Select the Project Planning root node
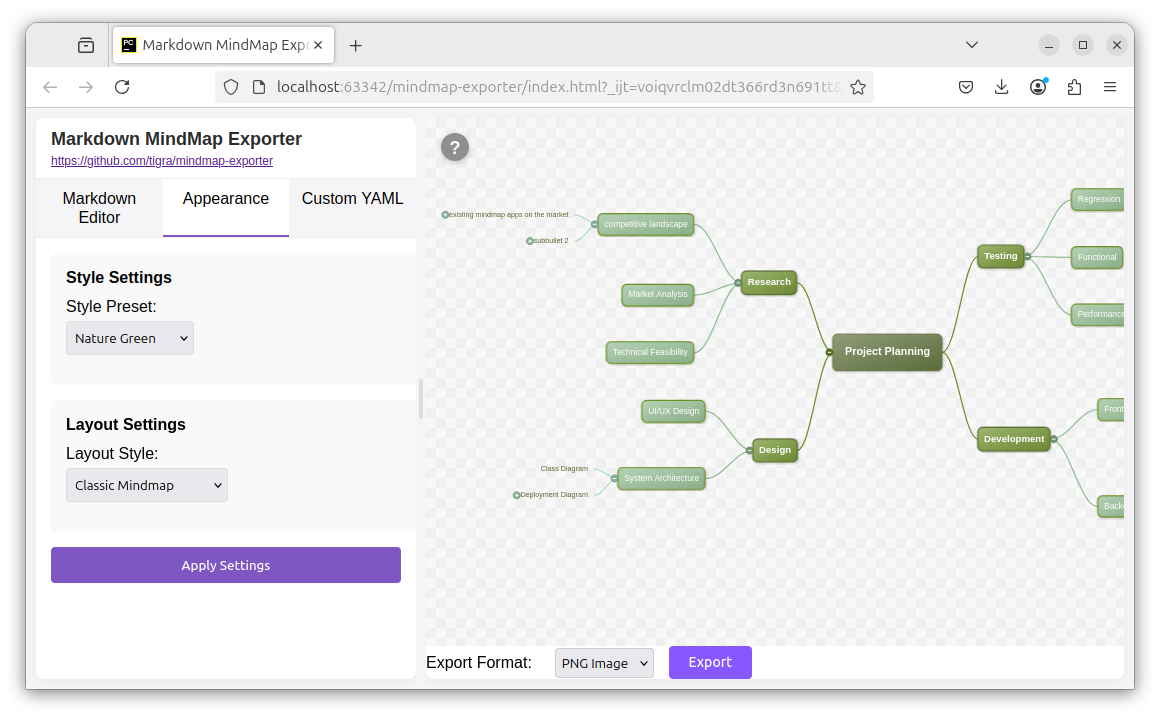The image size is (1160, 718). (886, 351)
